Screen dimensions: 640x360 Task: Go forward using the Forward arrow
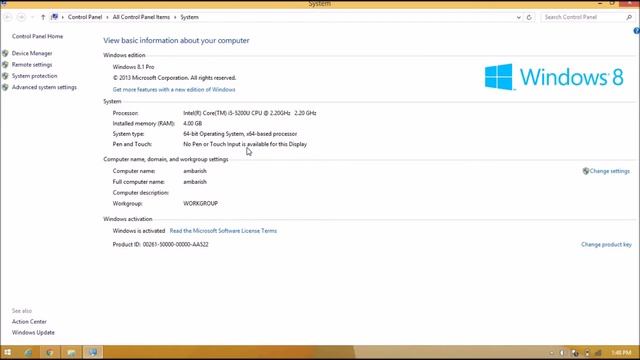[21, 17]
